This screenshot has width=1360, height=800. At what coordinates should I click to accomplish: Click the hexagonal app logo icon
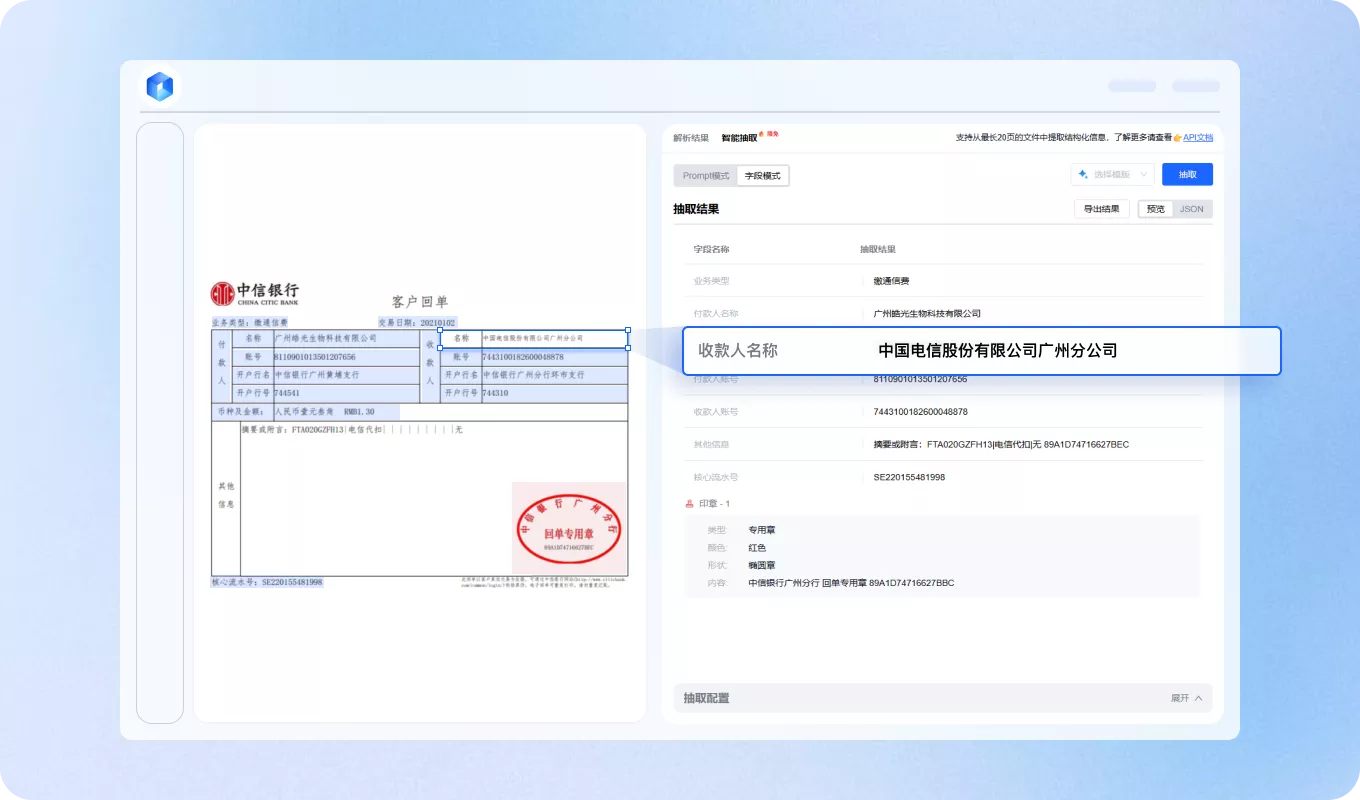click(x=159, y=86)
